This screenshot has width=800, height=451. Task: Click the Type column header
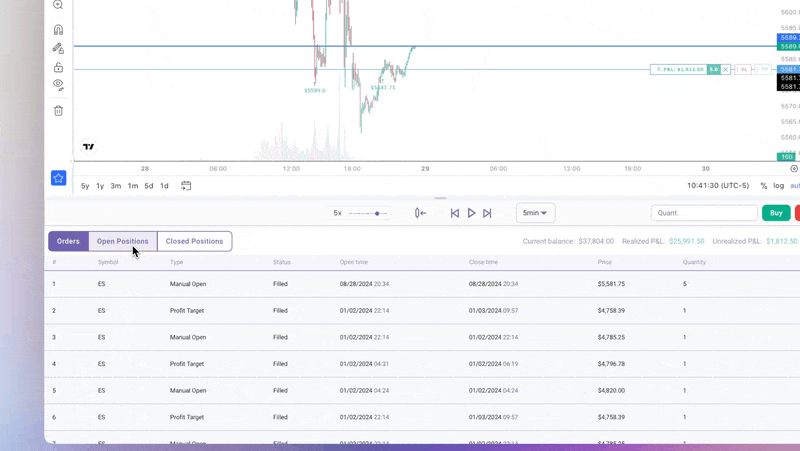click(x=177, y=262)
